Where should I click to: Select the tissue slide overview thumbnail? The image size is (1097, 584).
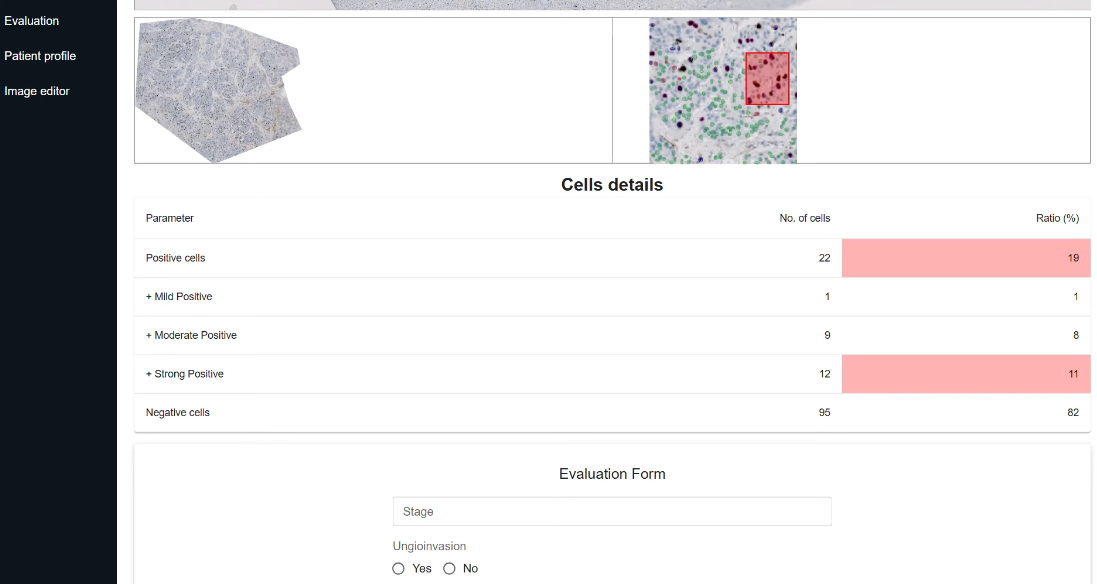[219, 90]
